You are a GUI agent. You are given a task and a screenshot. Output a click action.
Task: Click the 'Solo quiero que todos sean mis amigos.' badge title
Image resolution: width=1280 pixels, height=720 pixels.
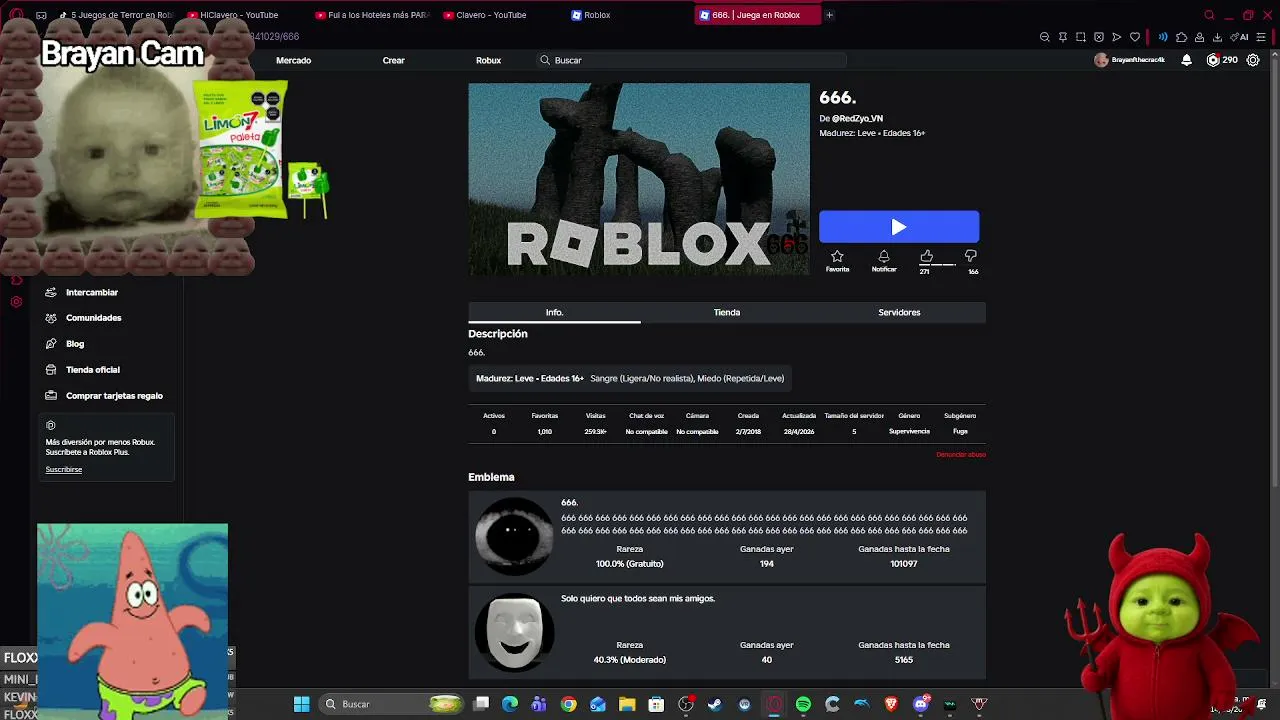click(638, 599)
